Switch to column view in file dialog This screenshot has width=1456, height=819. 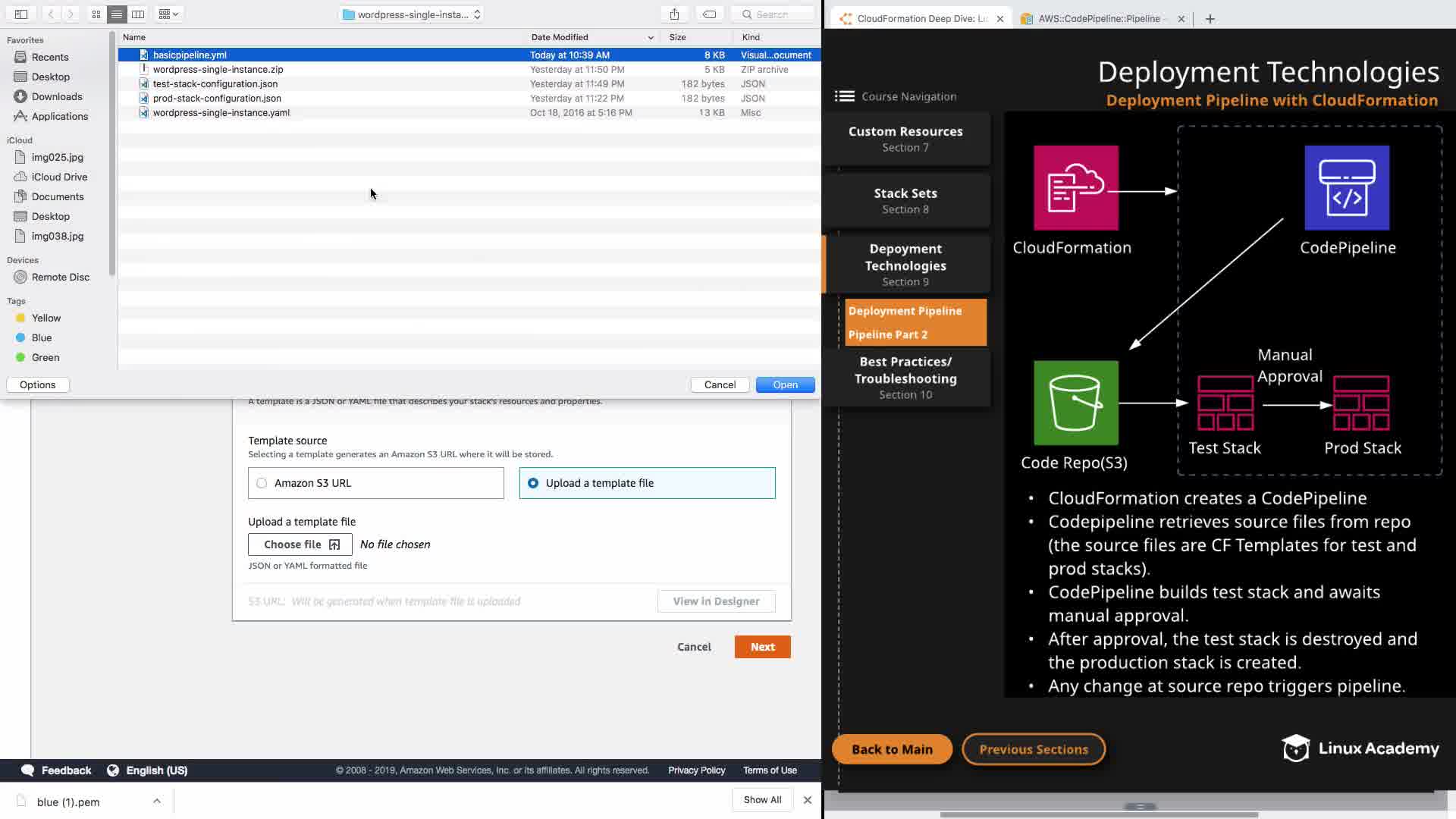click(138, 14)
